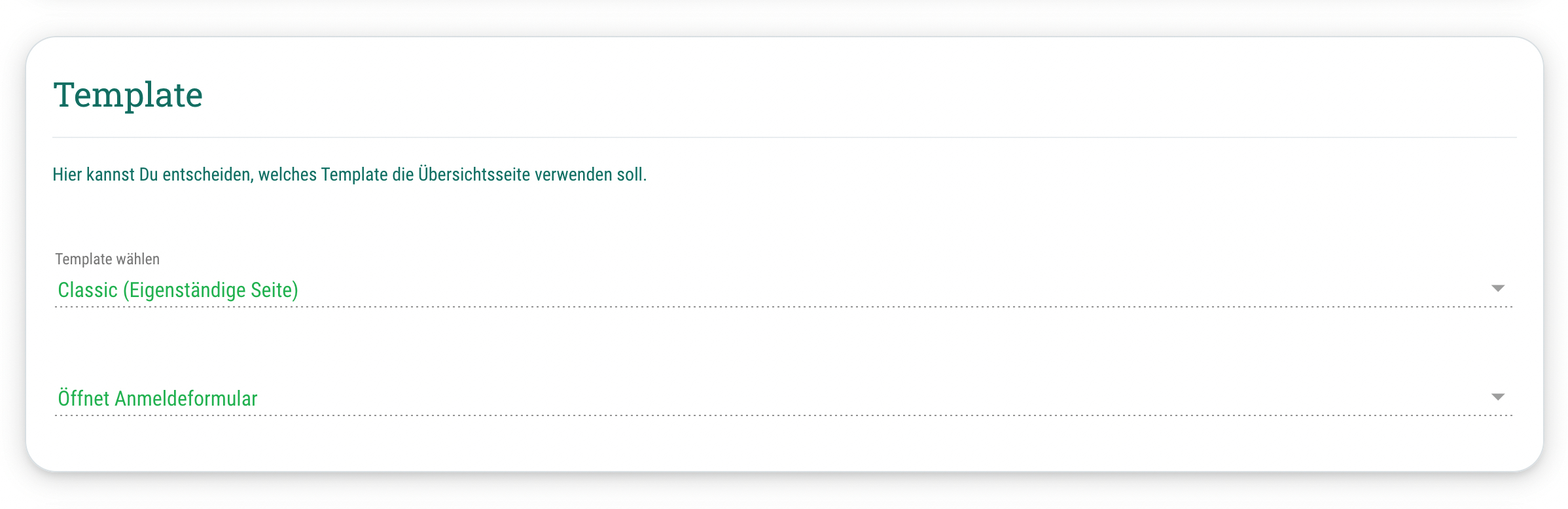Open the Template wählen dropdown arrow
The image size is (1568, 509).
pyautogui.click(x=1497, y=289)
